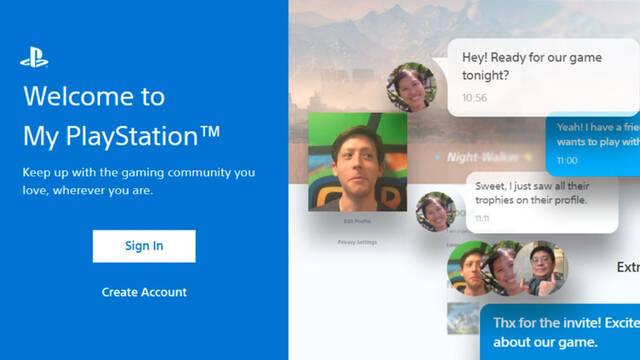Click the Sign In button
This screenshot has width=640, height=360.
tap(144, 246)
